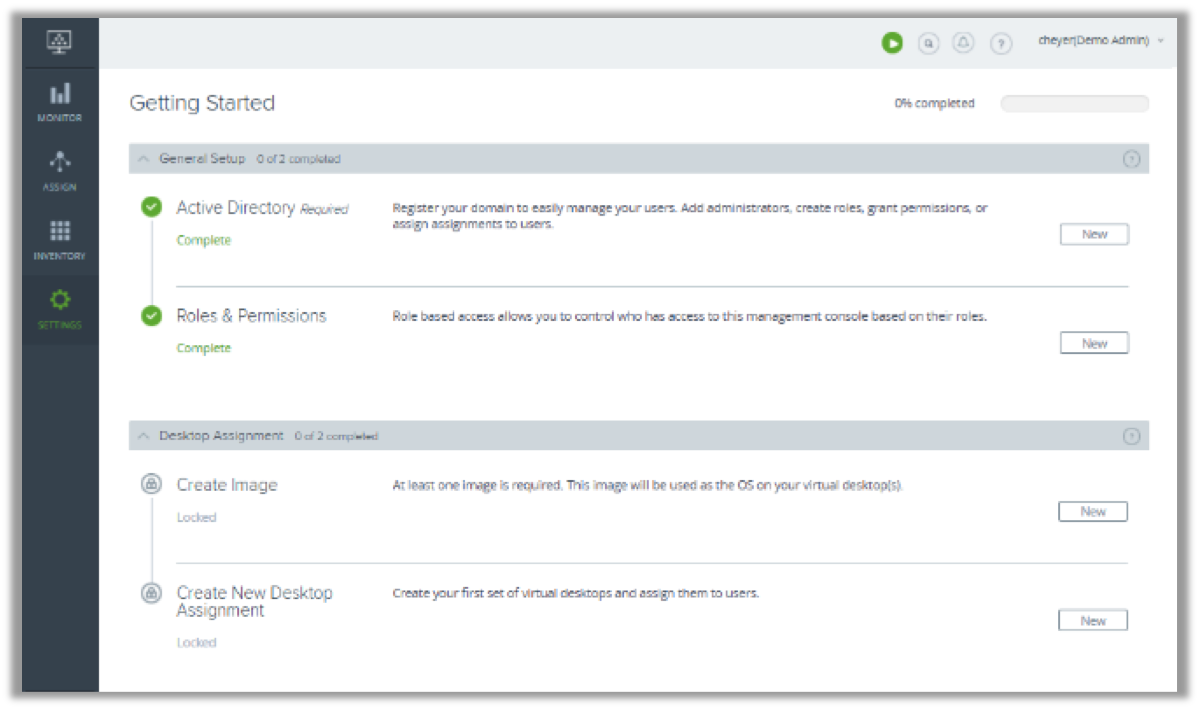Click New button for Create New Desktop Assignment
Viewport: 1200px width, 710px height.
(x=1093, y=620)
